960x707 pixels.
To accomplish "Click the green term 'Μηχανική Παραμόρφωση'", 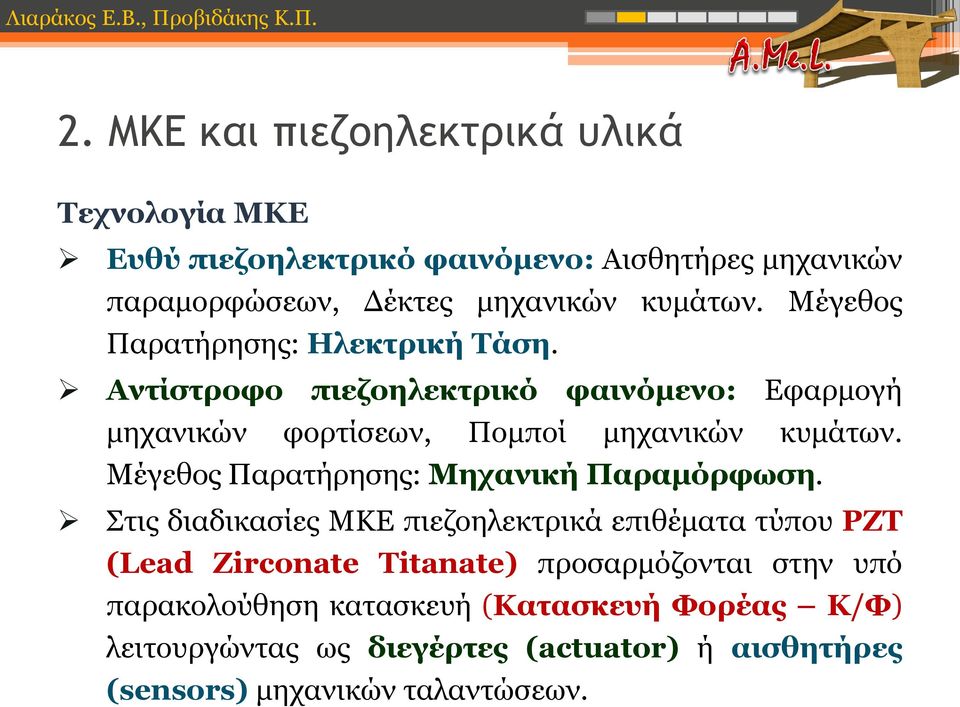I will click(621, 475).
